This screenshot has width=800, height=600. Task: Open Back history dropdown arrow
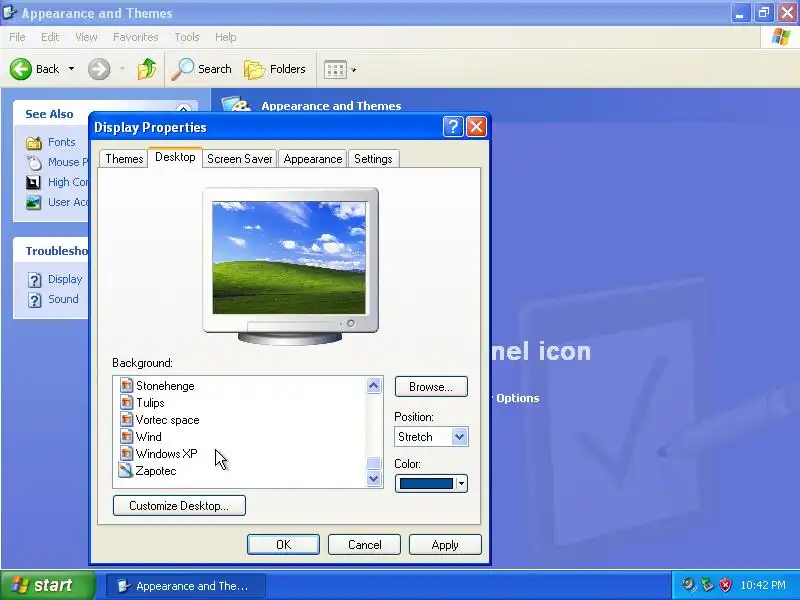click(x=71, y=68)
